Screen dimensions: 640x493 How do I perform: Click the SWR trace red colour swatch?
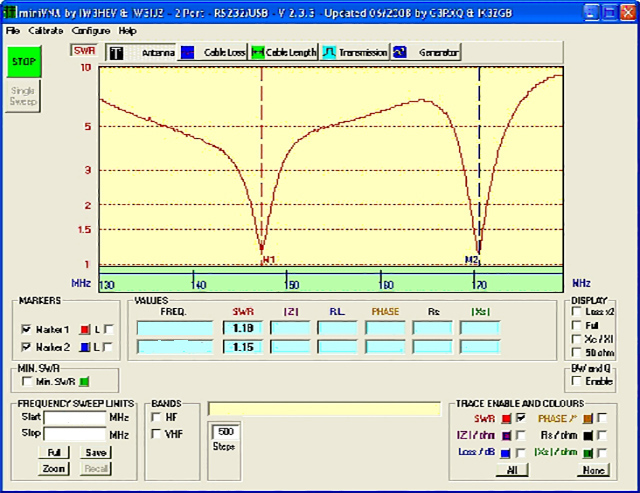506,419
